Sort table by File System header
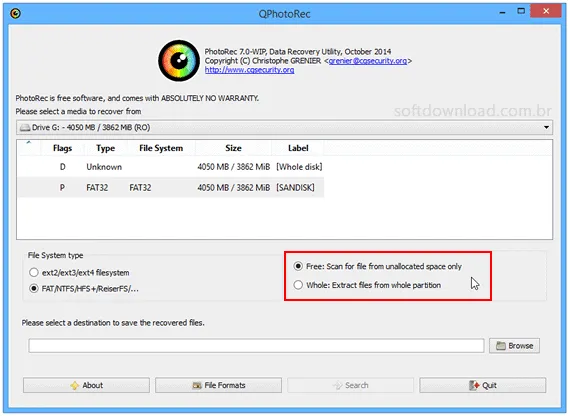The image size is (570, 416). pyautogui.click(x=161, y=148)
